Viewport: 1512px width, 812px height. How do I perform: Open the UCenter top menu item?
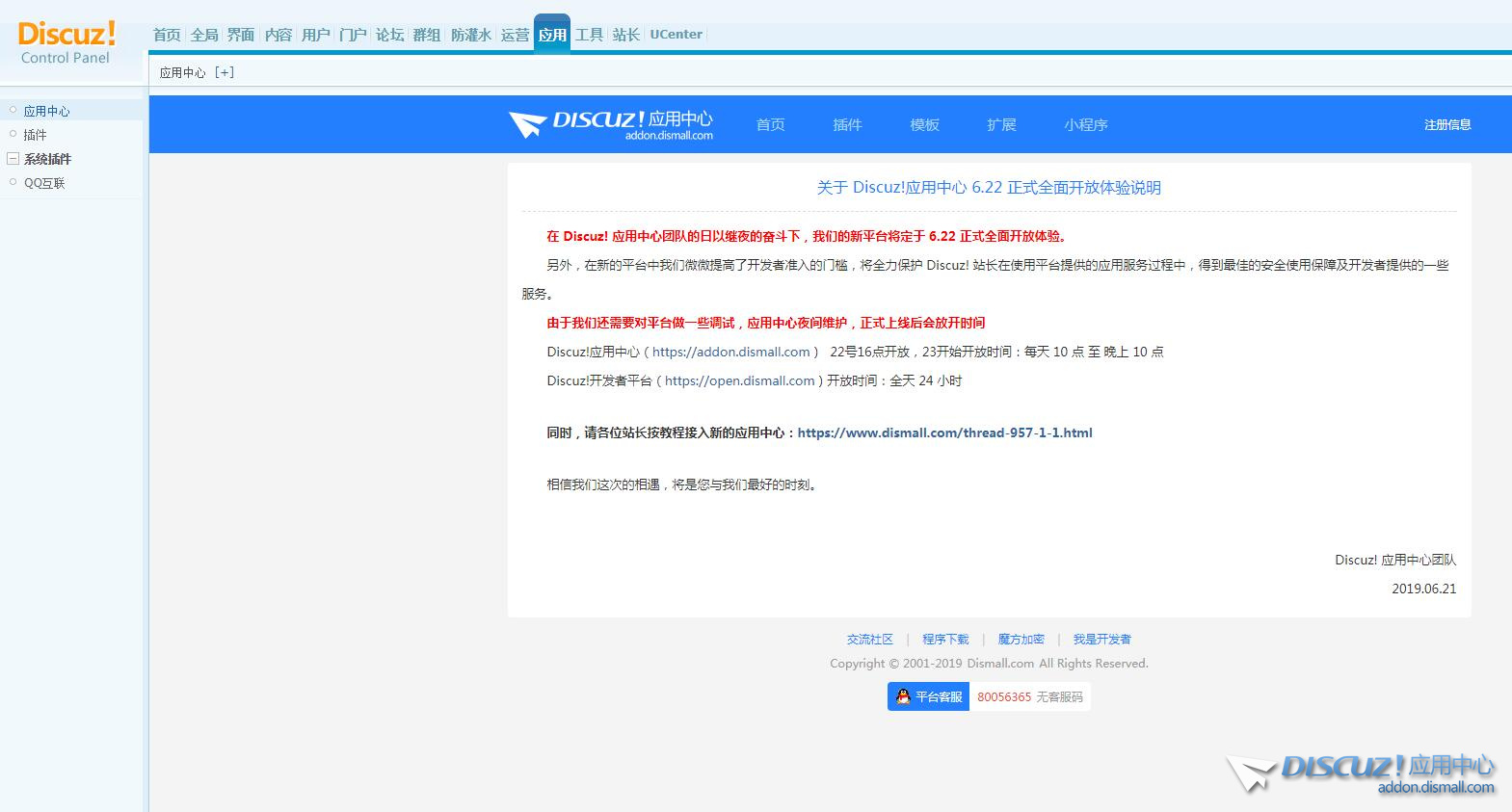coord(676,35)
